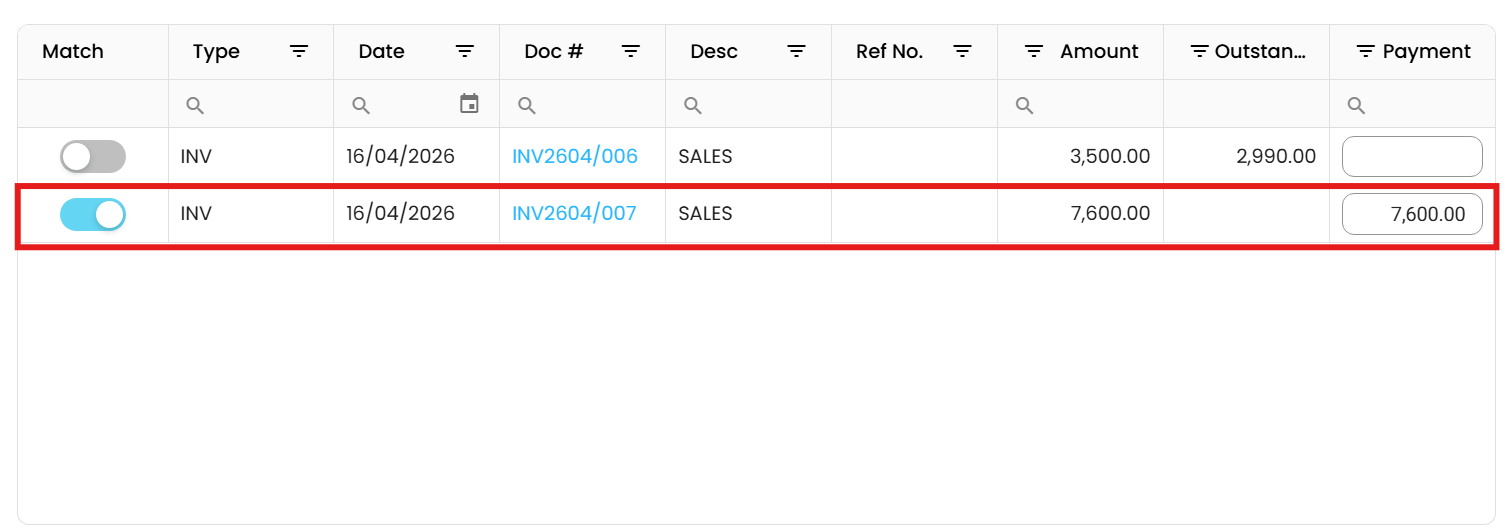Enable Match toggle for INV2604/006
This screenshot has height=531, width=1506.
pos(93,156)
